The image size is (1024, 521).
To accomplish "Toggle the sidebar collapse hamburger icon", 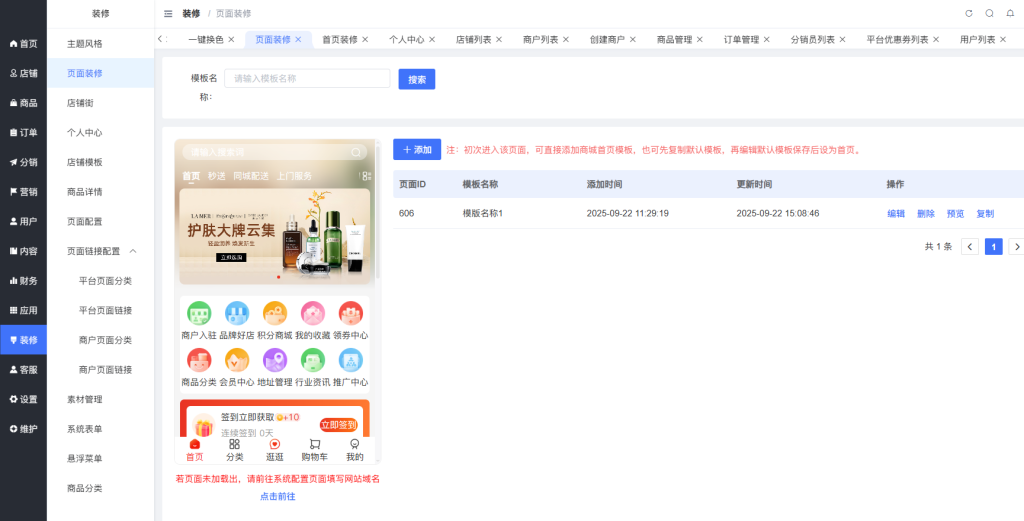I will (168, 13).
